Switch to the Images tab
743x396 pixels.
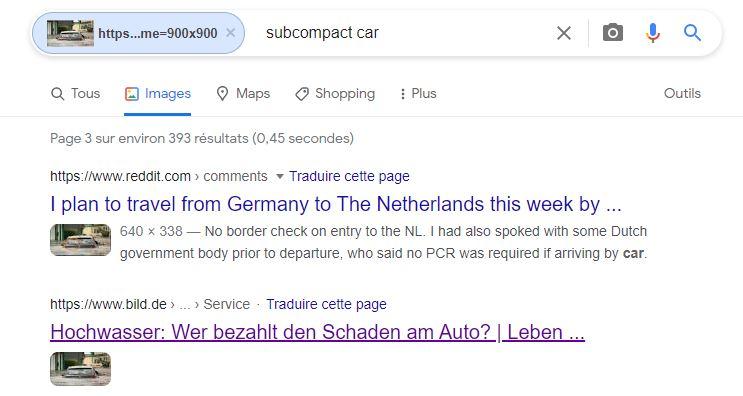(158, 94)
